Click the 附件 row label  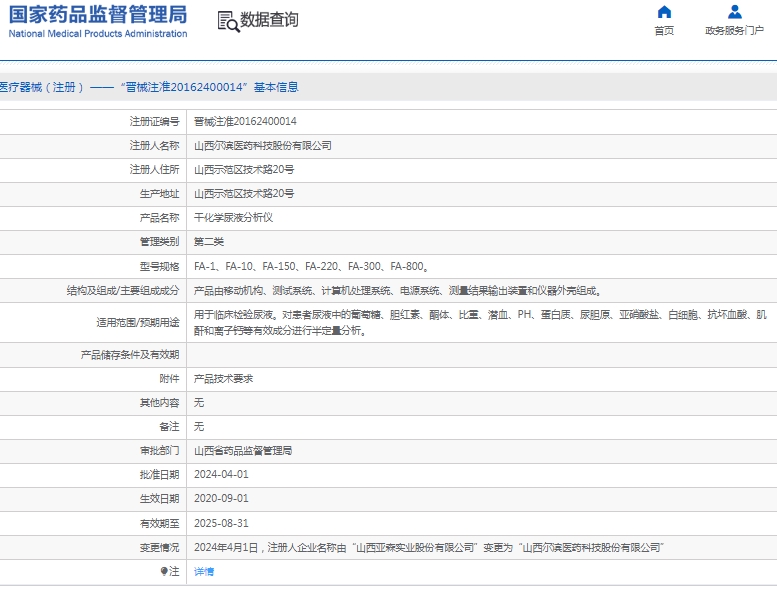click(169, 379)
